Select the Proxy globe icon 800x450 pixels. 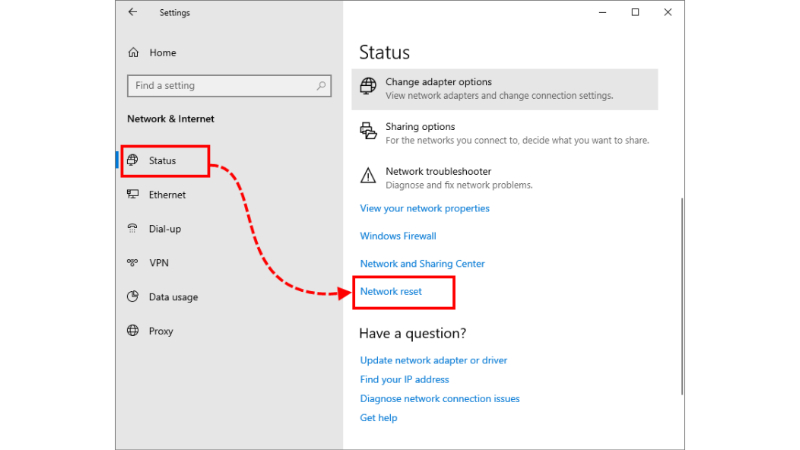pos(133,331)
